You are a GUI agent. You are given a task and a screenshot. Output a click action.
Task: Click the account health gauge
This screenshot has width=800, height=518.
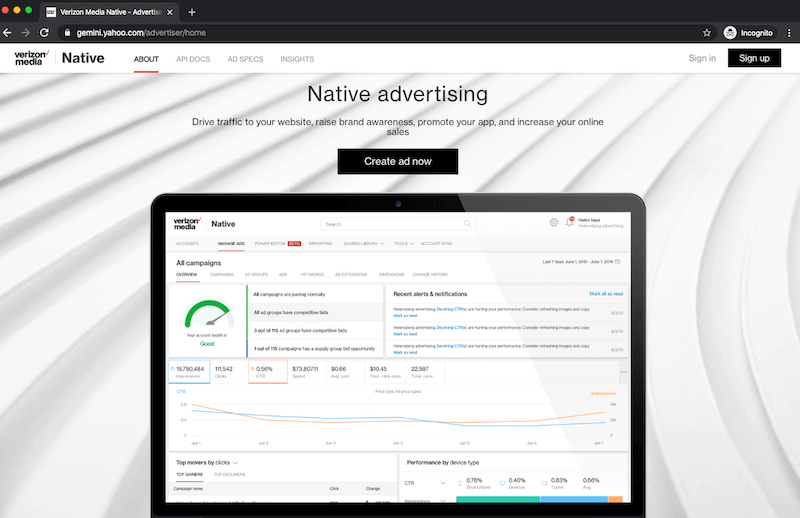tap(209, 313)
